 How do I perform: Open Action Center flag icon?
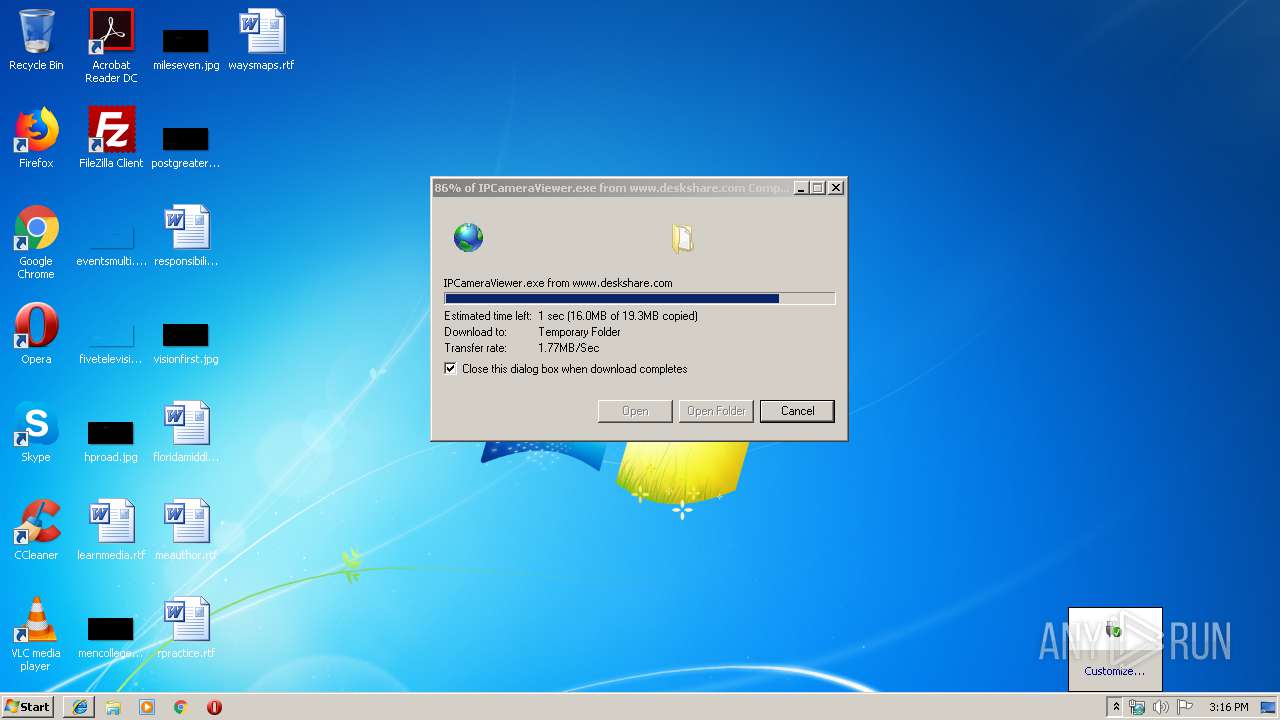1185,707
